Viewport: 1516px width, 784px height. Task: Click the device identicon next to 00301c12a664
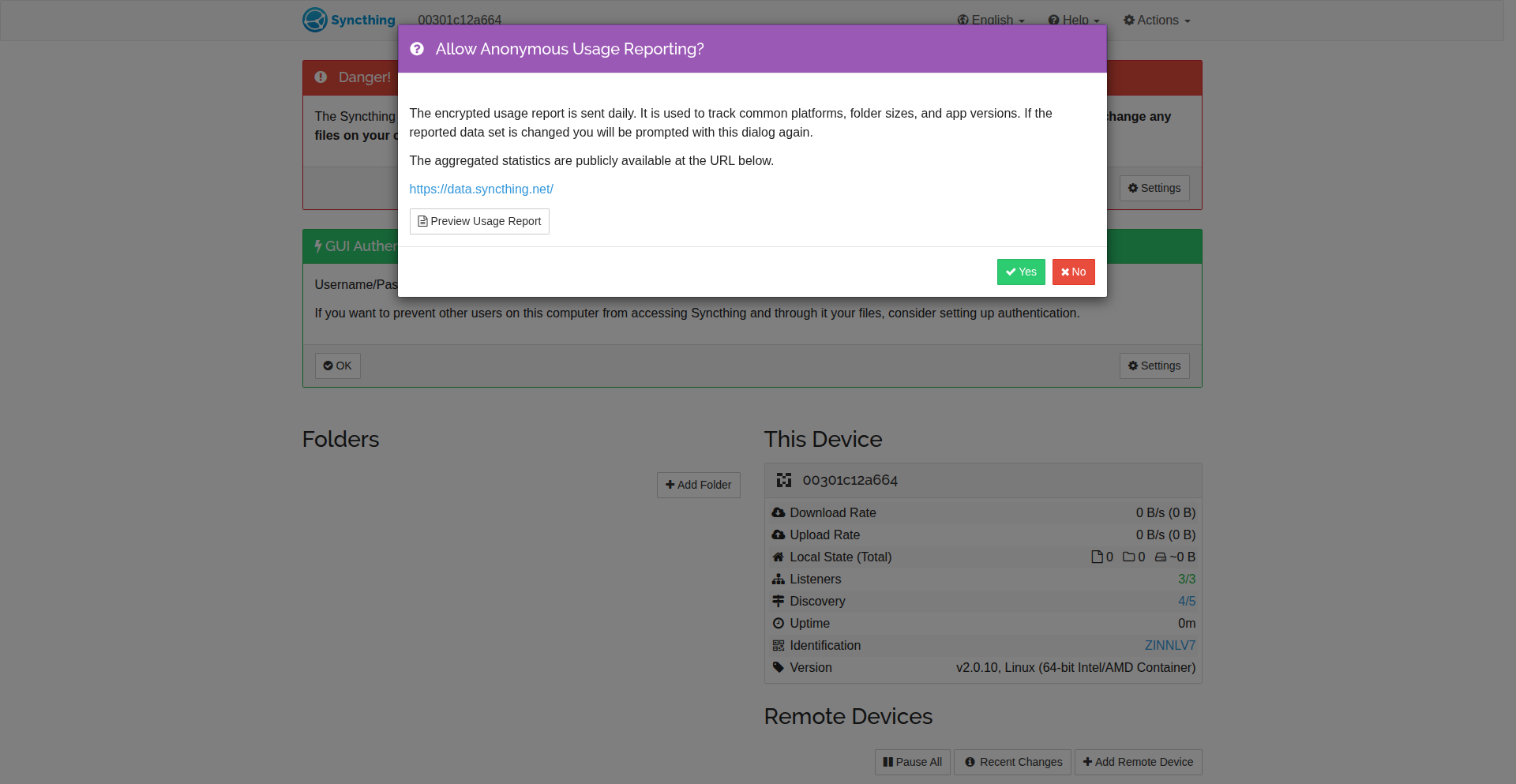tap(783, 480)
